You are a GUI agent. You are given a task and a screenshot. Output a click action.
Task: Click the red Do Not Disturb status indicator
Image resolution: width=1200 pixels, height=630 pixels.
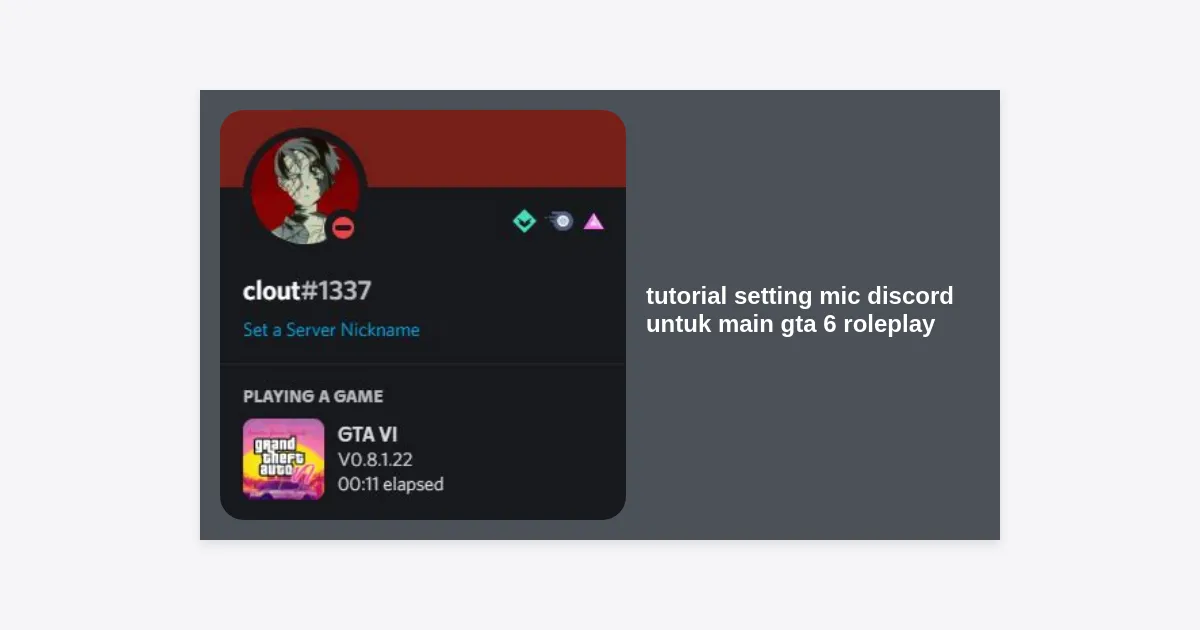pos(343,228)
